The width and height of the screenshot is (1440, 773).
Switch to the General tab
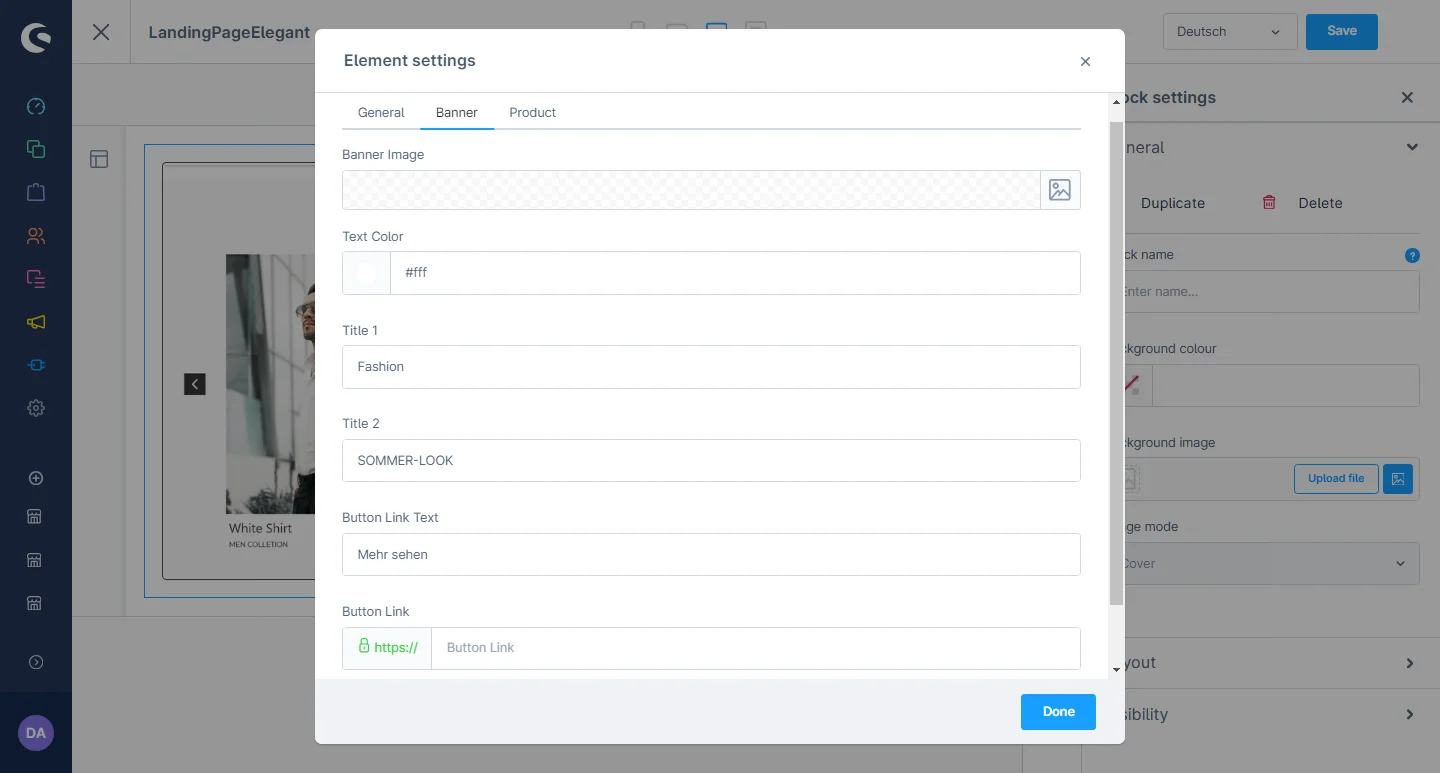[381, 112]
